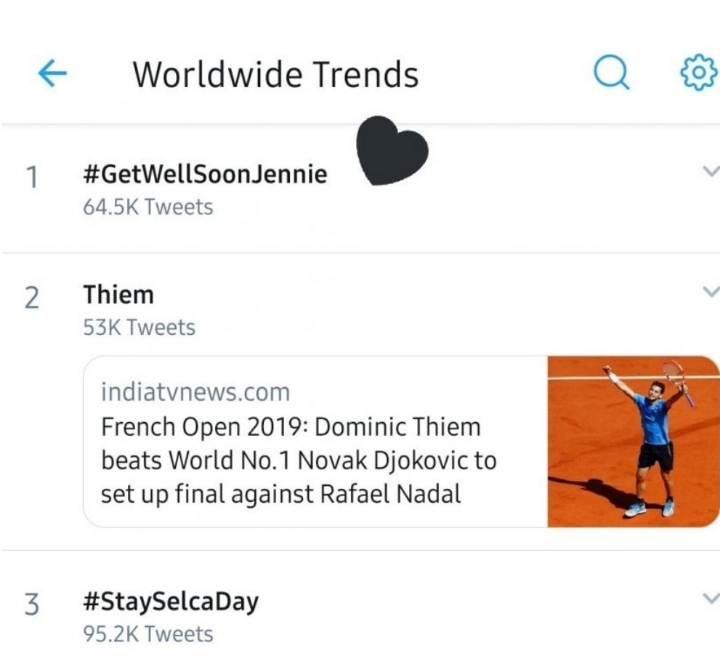720x669 pixels.
Task: Open the #StaySelcaDay hashtag trend
Action: 171,602
